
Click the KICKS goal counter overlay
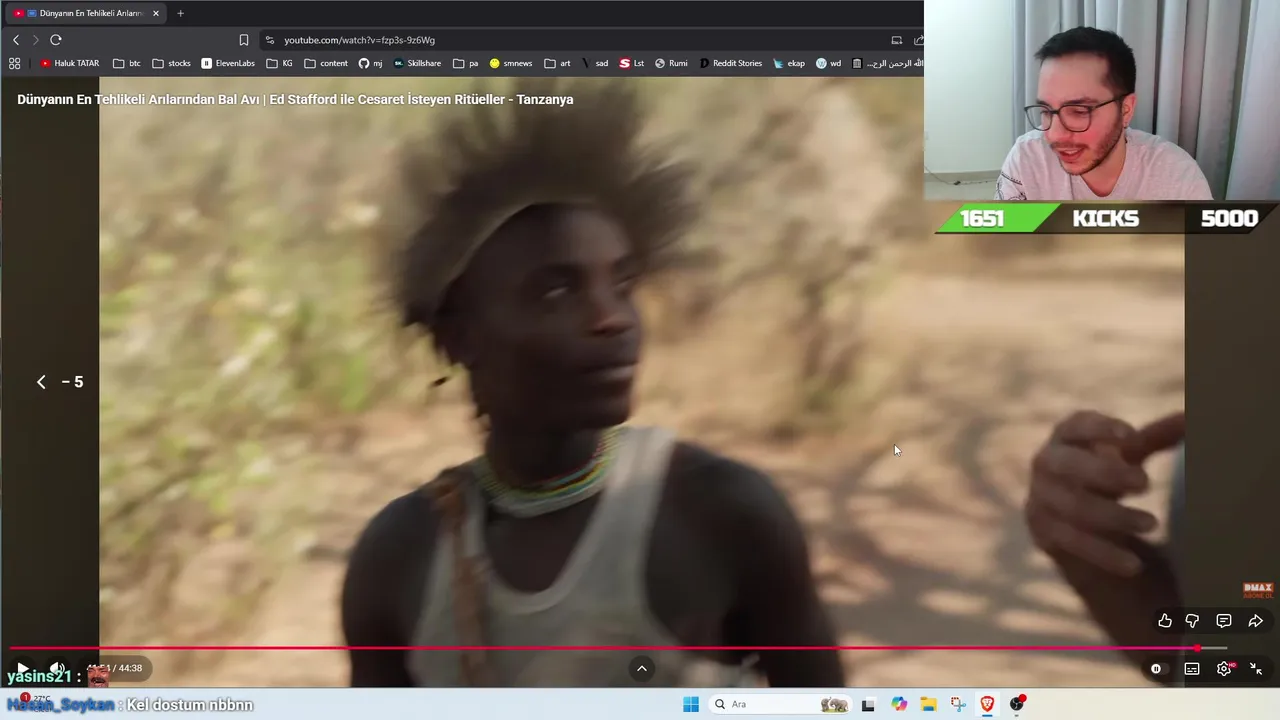1106,218
